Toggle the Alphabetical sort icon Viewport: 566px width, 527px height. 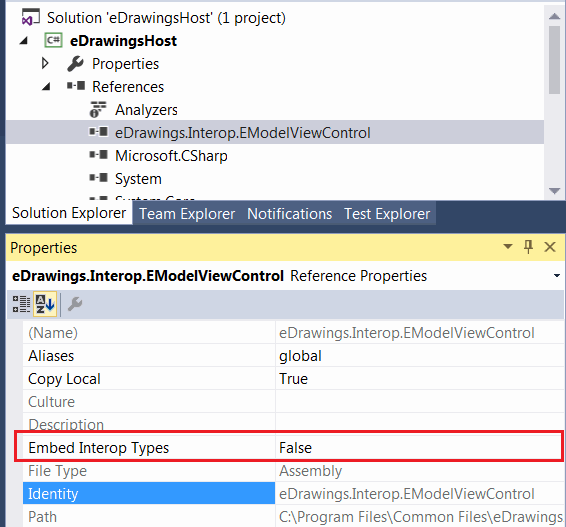(x=45, y=304)
